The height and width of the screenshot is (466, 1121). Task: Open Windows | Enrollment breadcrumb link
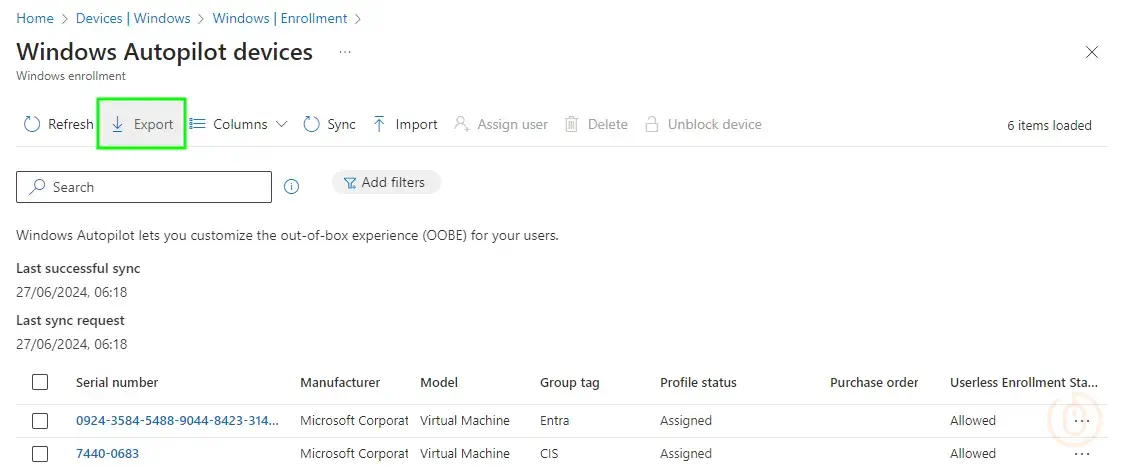pos(280,19)
